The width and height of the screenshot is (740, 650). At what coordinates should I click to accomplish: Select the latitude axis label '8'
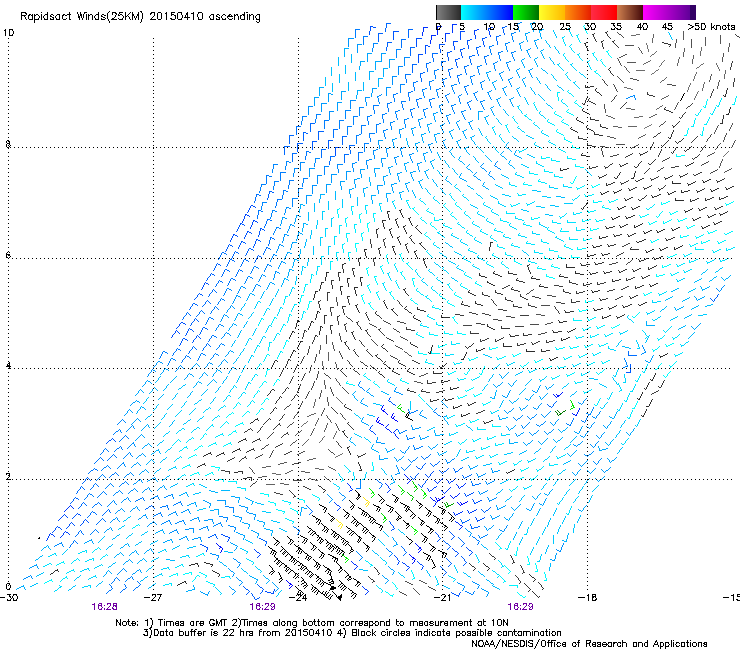(8, 144)
